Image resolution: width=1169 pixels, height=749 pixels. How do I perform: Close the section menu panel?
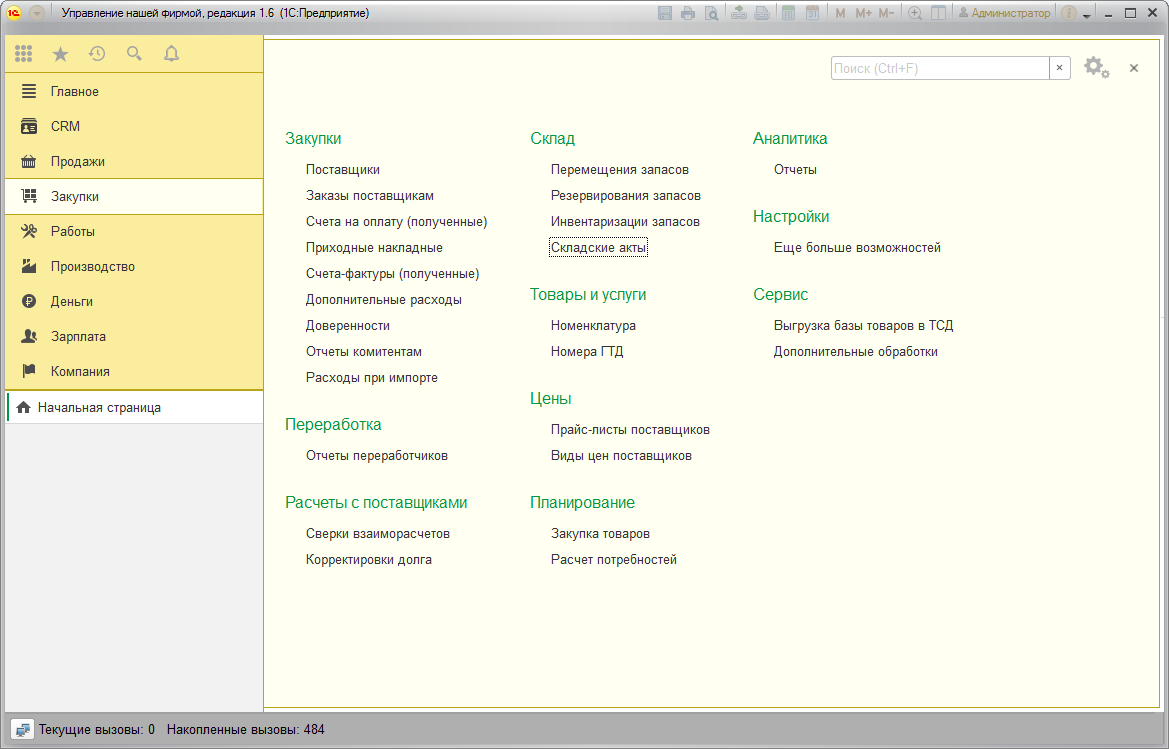1134,68
